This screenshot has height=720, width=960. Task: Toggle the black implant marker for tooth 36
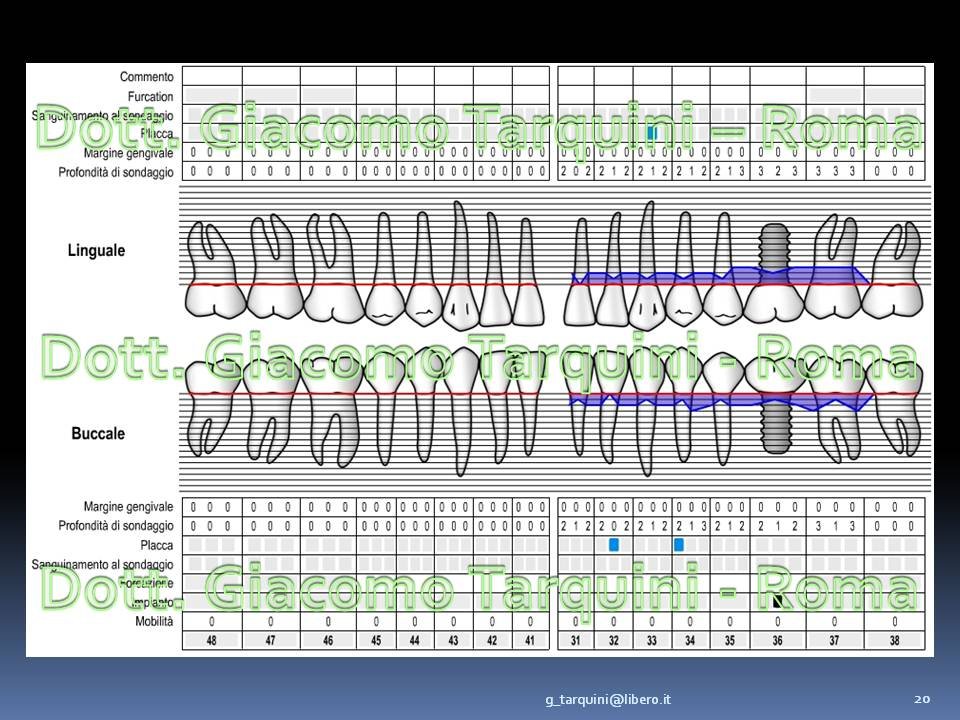[778, 601]
